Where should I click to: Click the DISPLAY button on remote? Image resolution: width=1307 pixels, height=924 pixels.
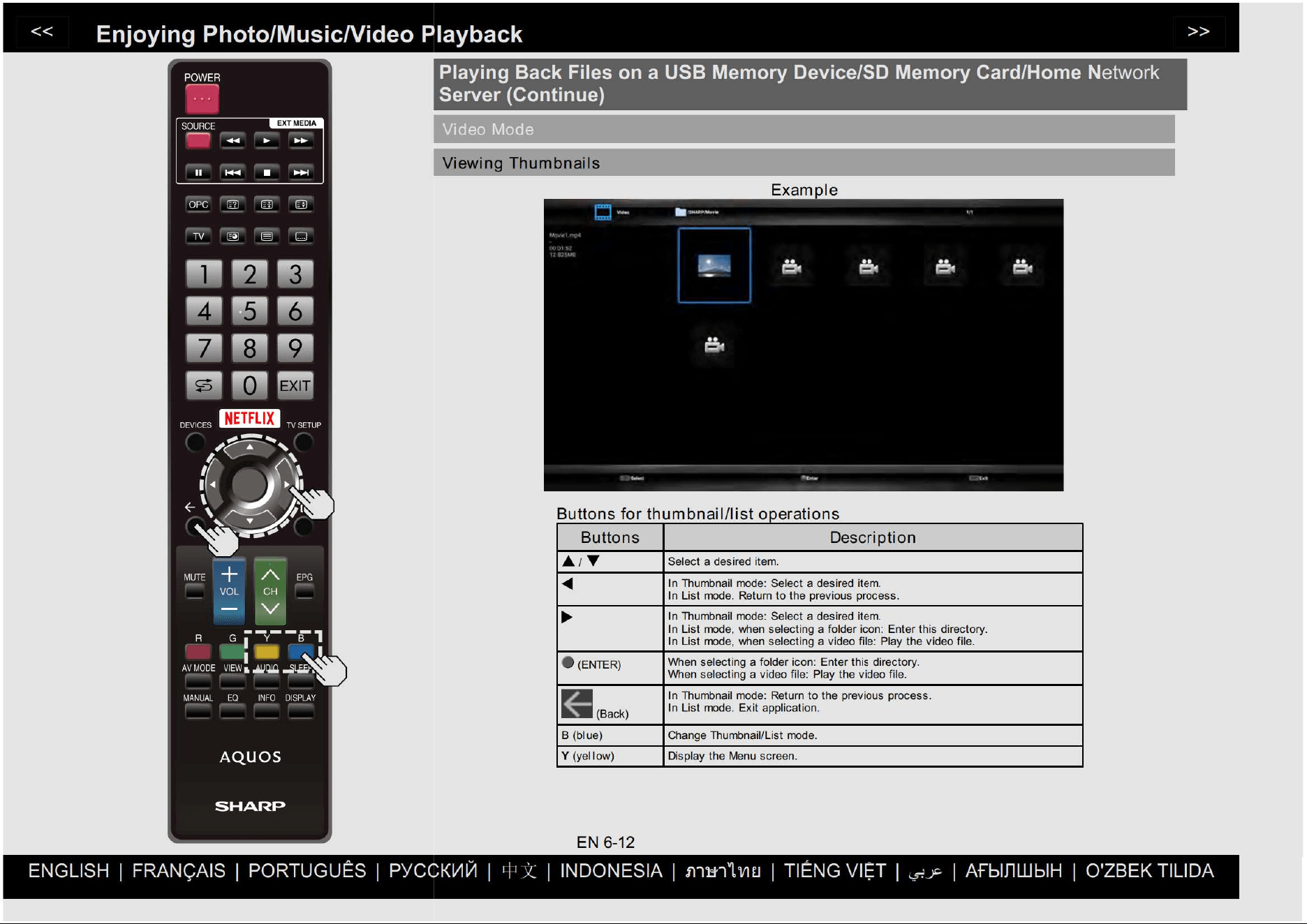[301, 711]
